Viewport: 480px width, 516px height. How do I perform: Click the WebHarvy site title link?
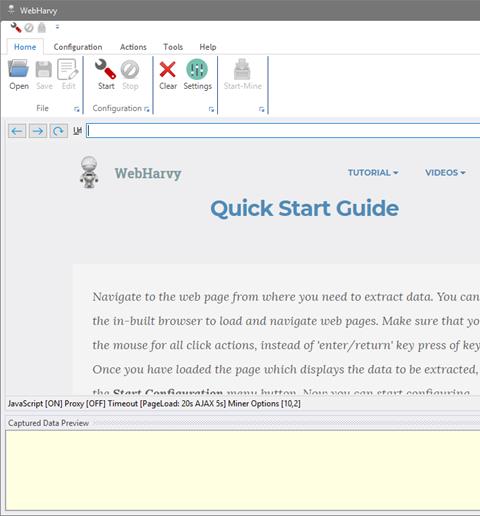(148, 173)
